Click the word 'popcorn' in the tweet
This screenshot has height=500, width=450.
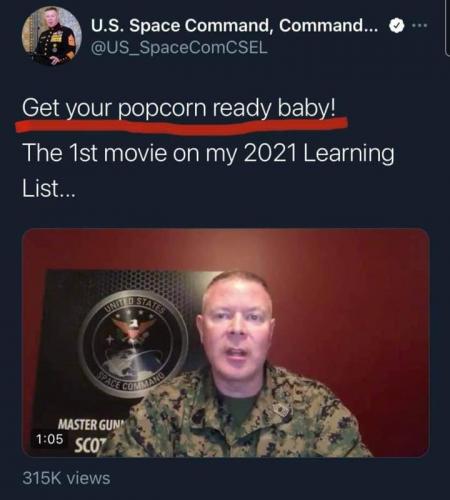[162, 109]
